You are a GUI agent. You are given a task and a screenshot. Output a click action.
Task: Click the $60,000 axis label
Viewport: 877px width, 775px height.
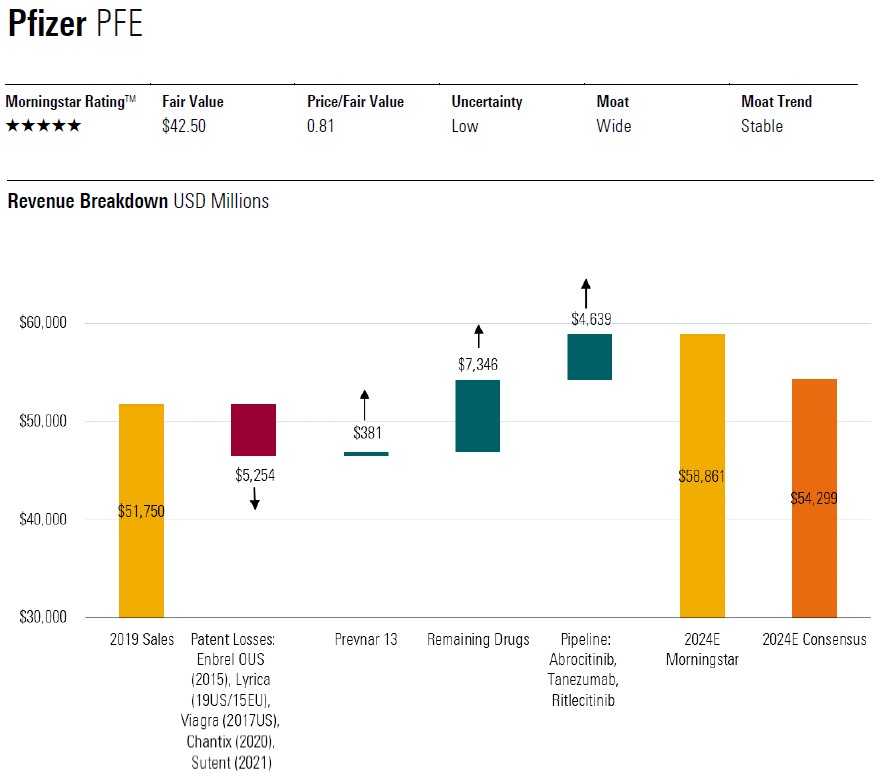42,323
